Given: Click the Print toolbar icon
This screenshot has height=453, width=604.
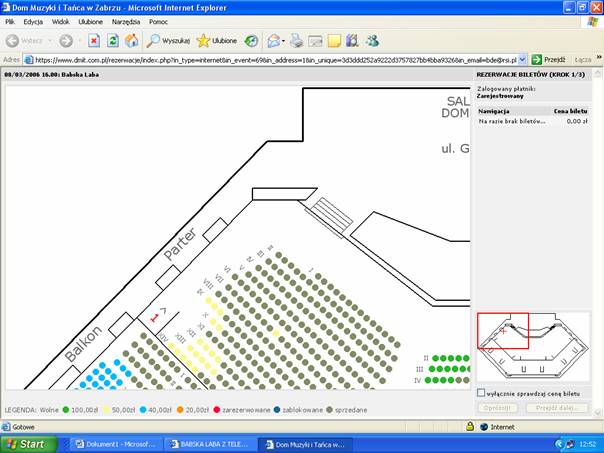Looking at the screenshot, I should click(x=296, y=41).
